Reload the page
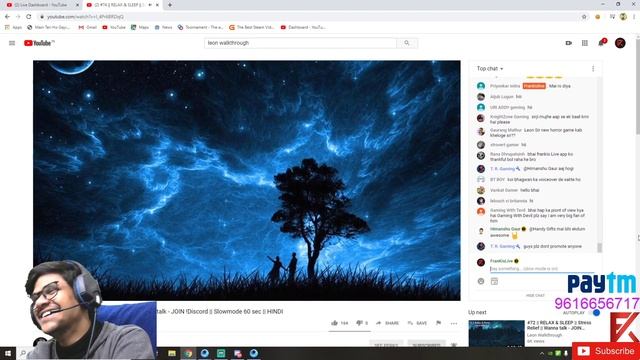 29,17
